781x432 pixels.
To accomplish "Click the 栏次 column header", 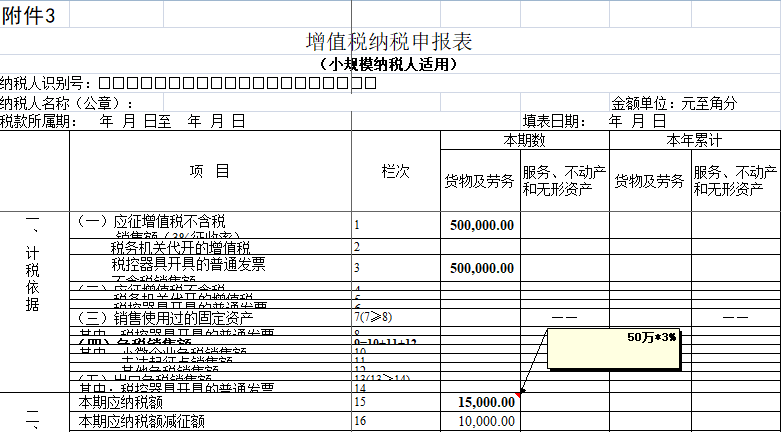I will coord(395,171).
